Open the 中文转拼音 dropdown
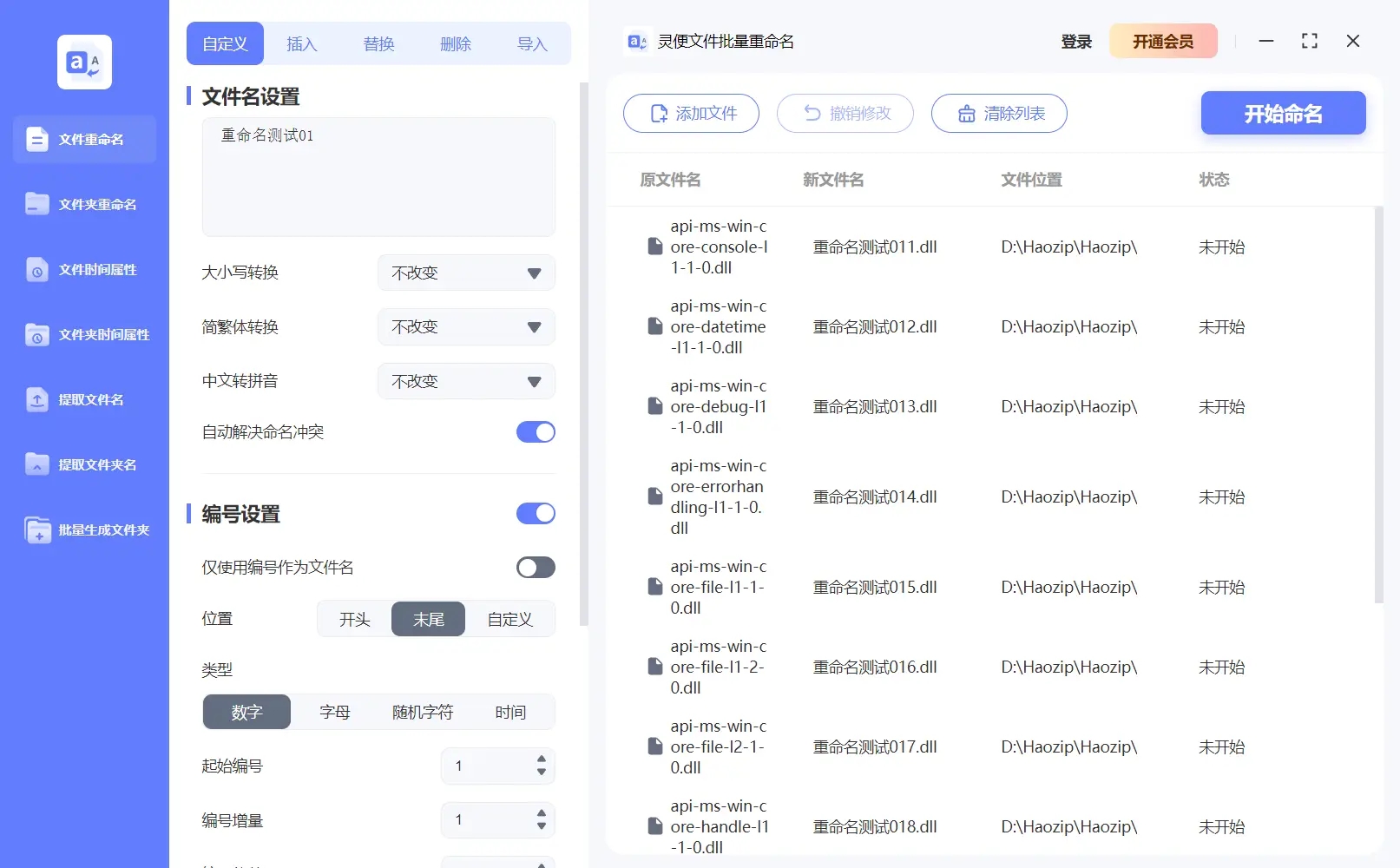This screenshot has height=868, width=1400. point(466,380)
